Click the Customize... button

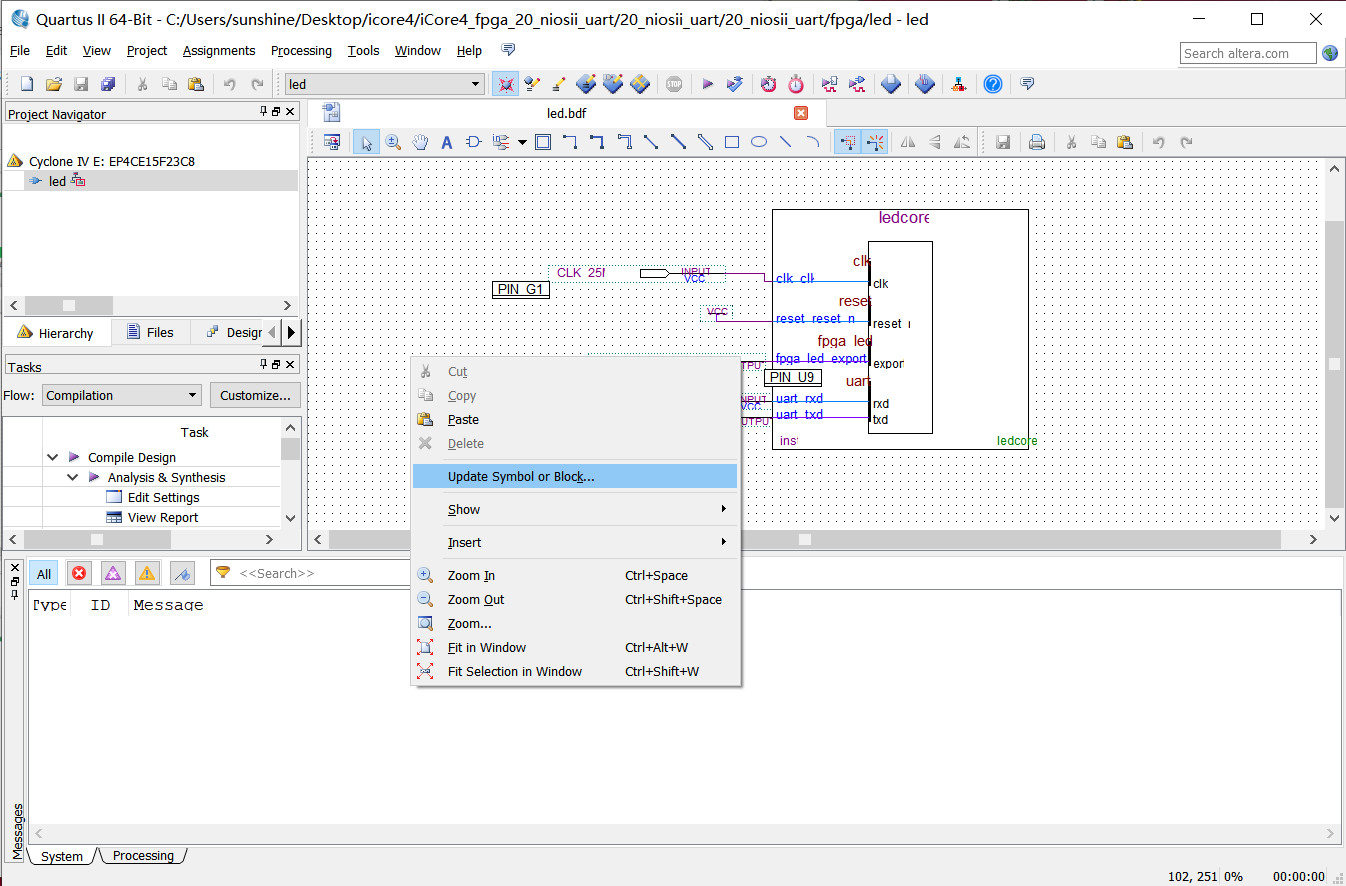[255, 395]
